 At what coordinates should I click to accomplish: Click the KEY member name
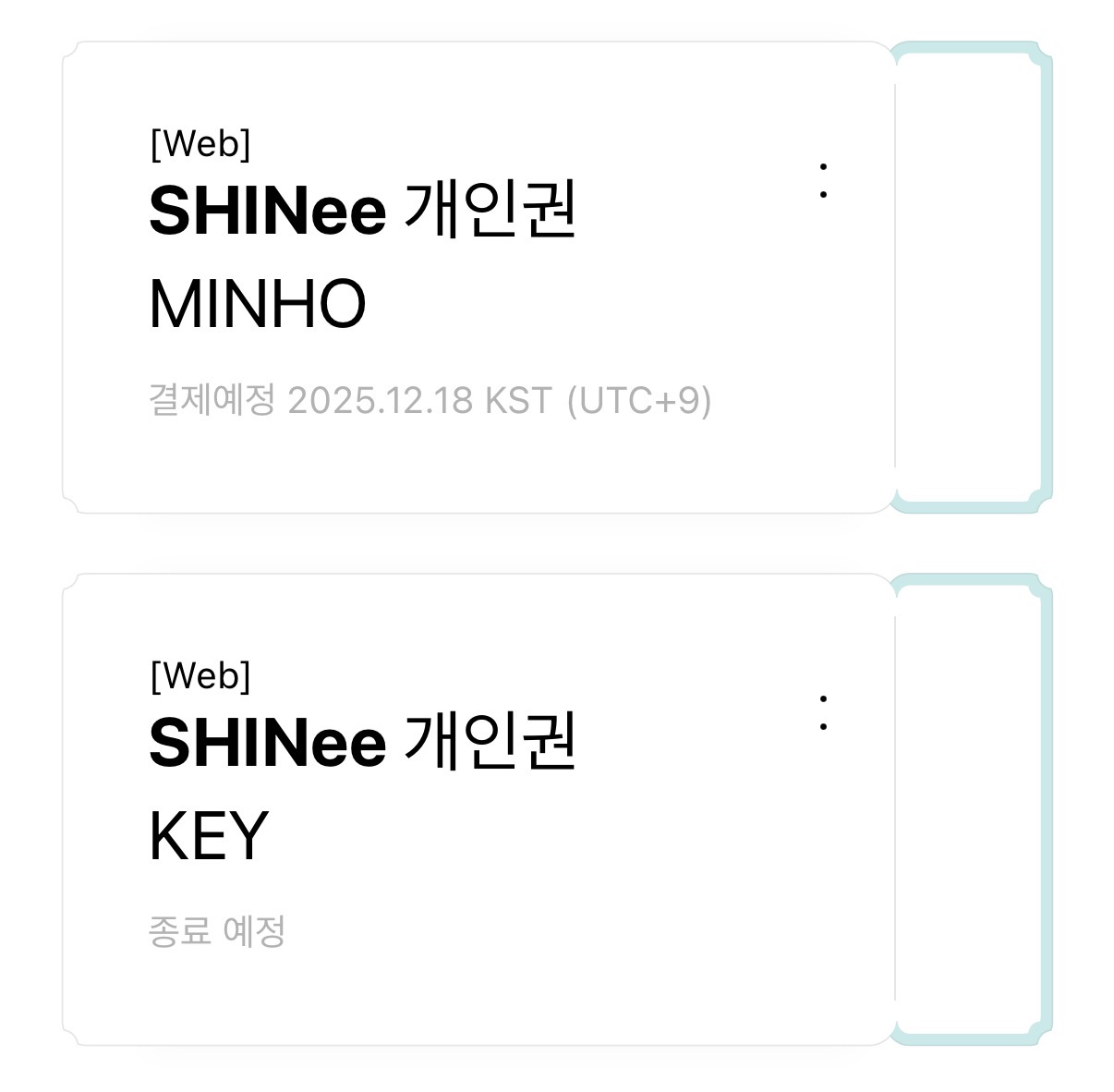tap(209, 836)
